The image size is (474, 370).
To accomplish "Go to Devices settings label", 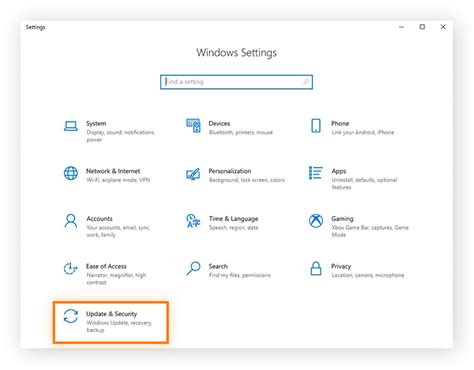I will (219, 123).
